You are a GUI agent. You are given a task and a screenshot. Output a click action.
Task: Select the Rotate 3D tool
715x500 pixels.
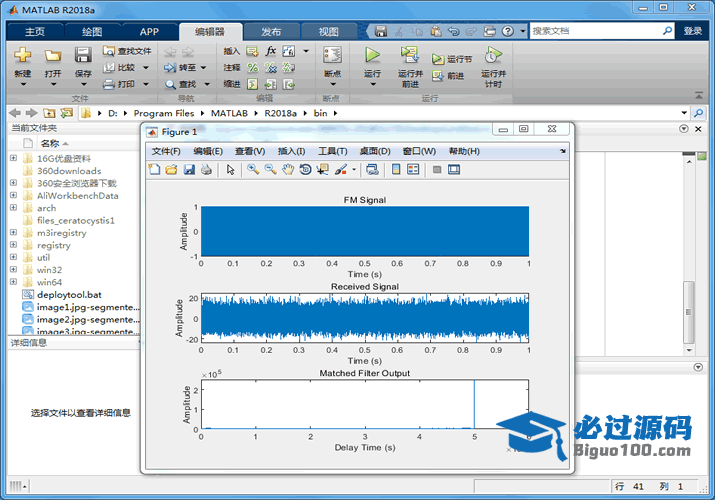tap(305, 170)
